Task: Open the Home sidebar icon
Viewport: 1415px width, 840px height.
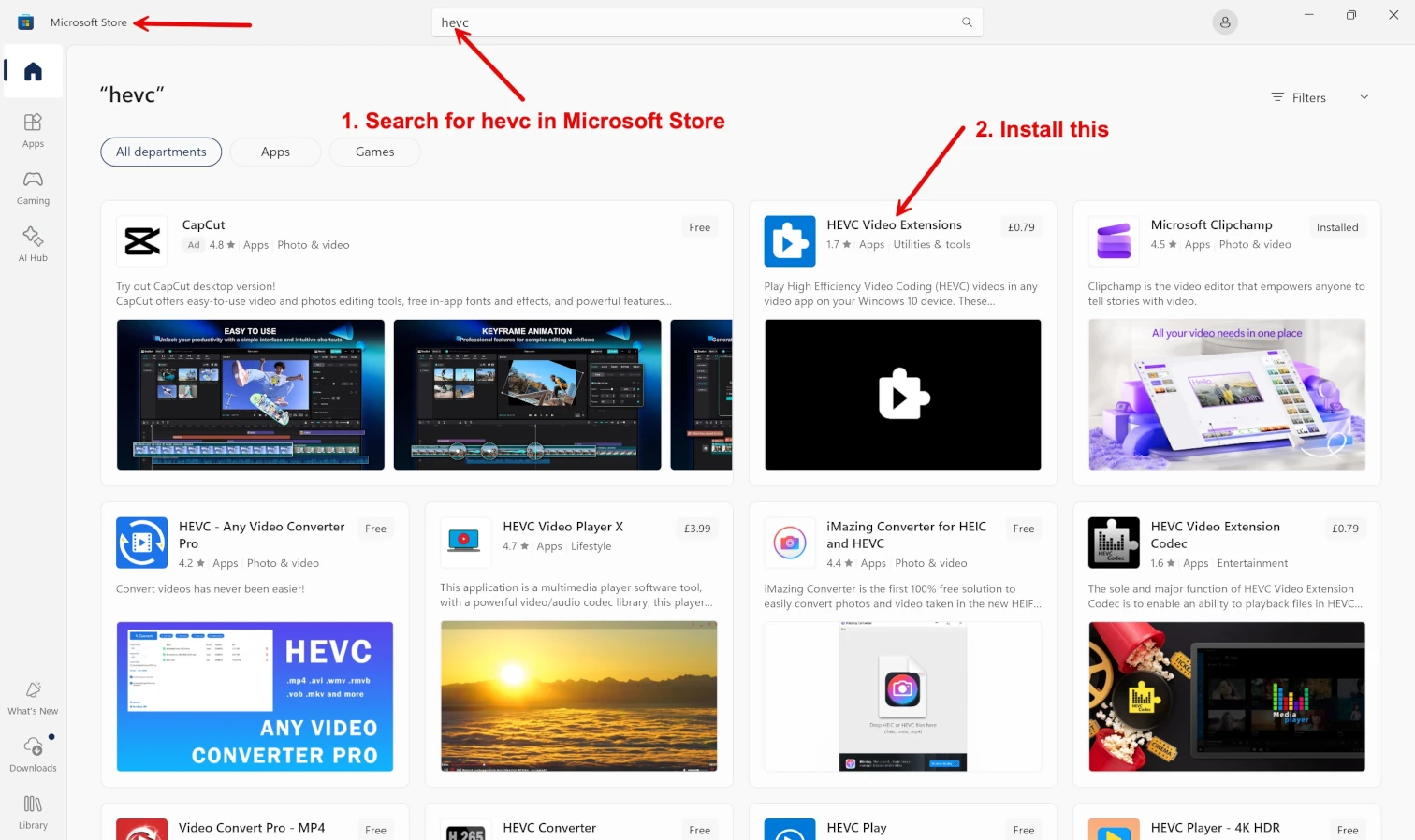Action: click(33, 71)
